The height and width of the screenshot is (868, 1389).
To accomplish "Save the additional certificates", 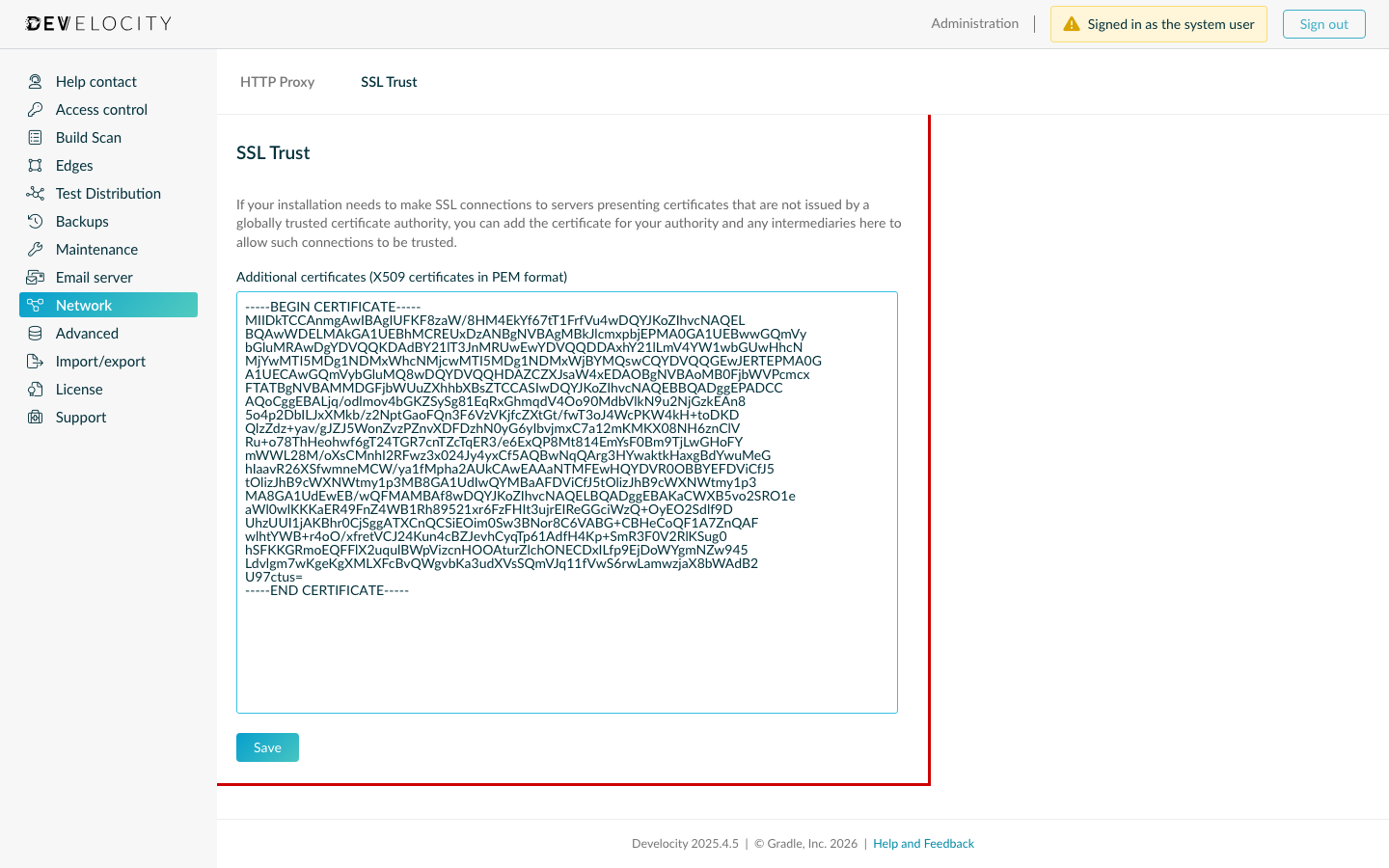I will click(267, 746).
